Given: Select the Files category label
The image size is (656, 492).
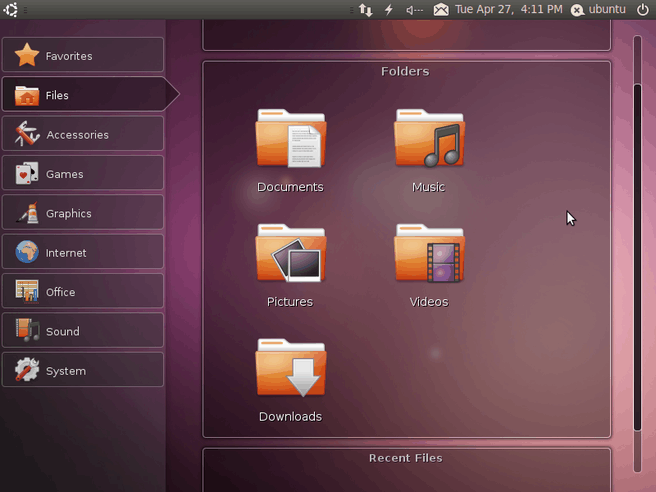Looking at the screenshot, I should pos(57,95).
